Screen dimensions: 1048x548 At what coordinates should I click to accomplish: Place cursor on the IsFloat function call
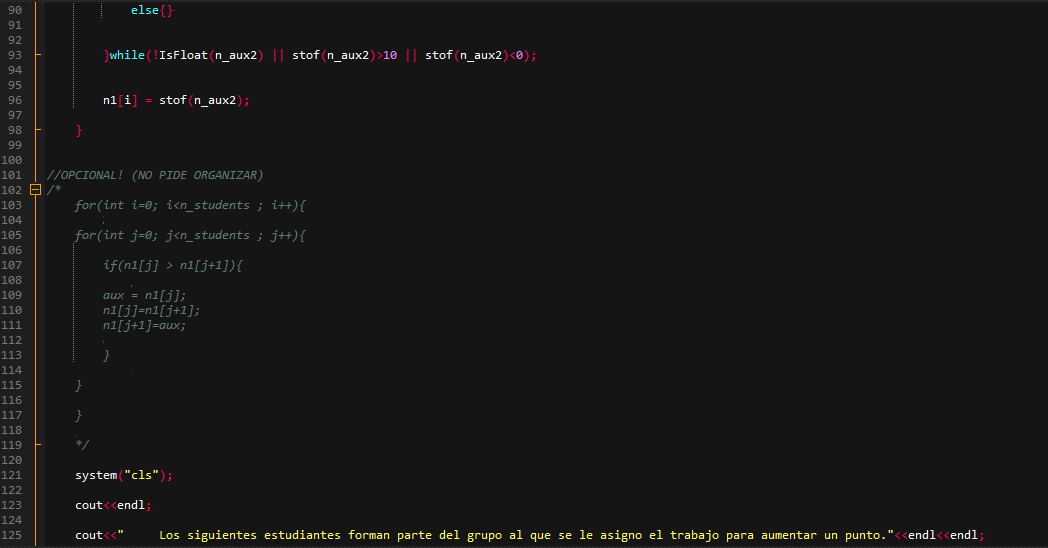[183, 55]
